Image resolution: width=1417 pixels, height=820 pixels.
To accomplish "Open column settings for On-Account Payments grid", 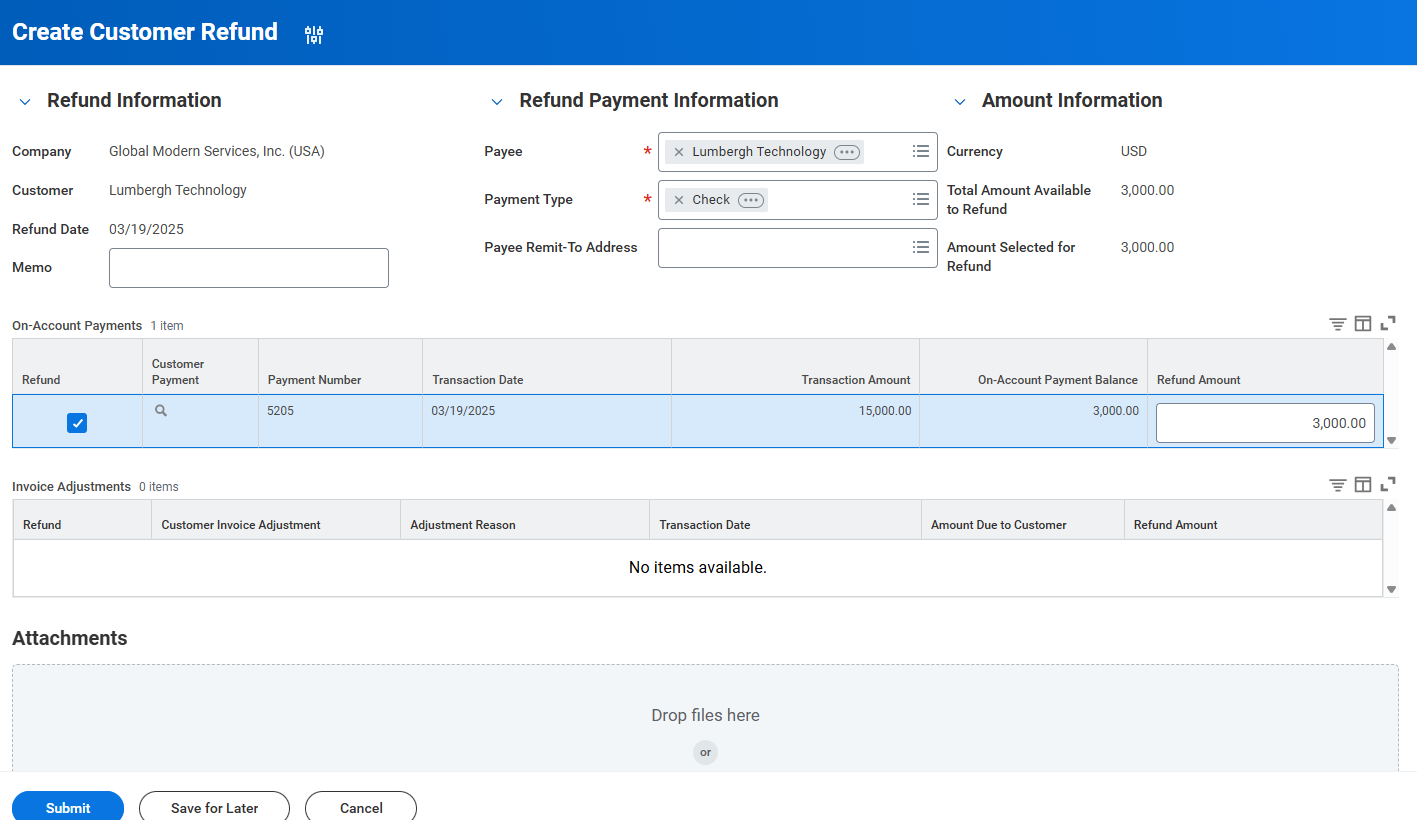I will pos(1363,324).
